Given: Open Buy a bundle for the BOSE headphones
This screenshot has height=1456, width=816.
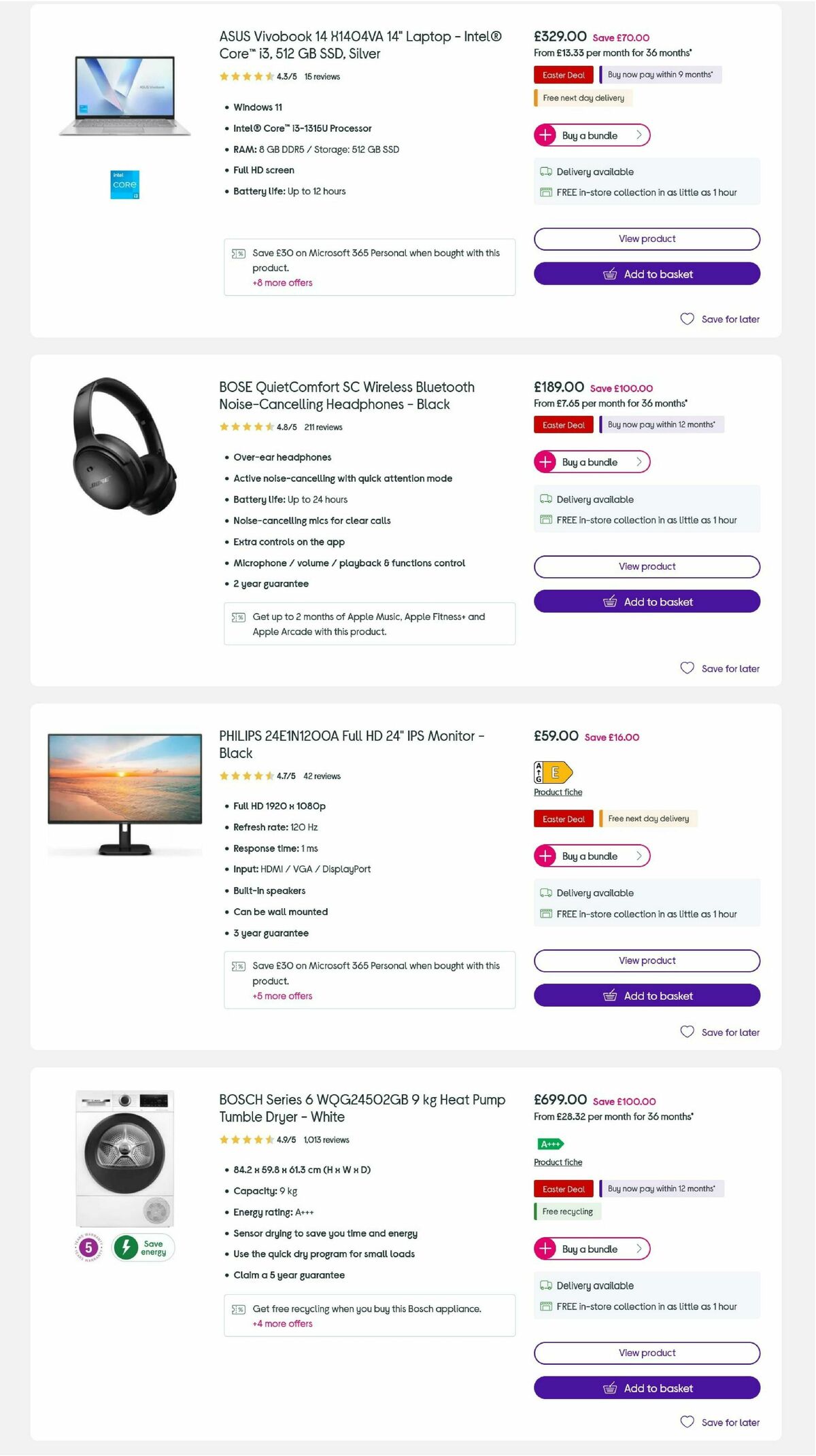Looking at the screenshot, I should tap(592, 462).
